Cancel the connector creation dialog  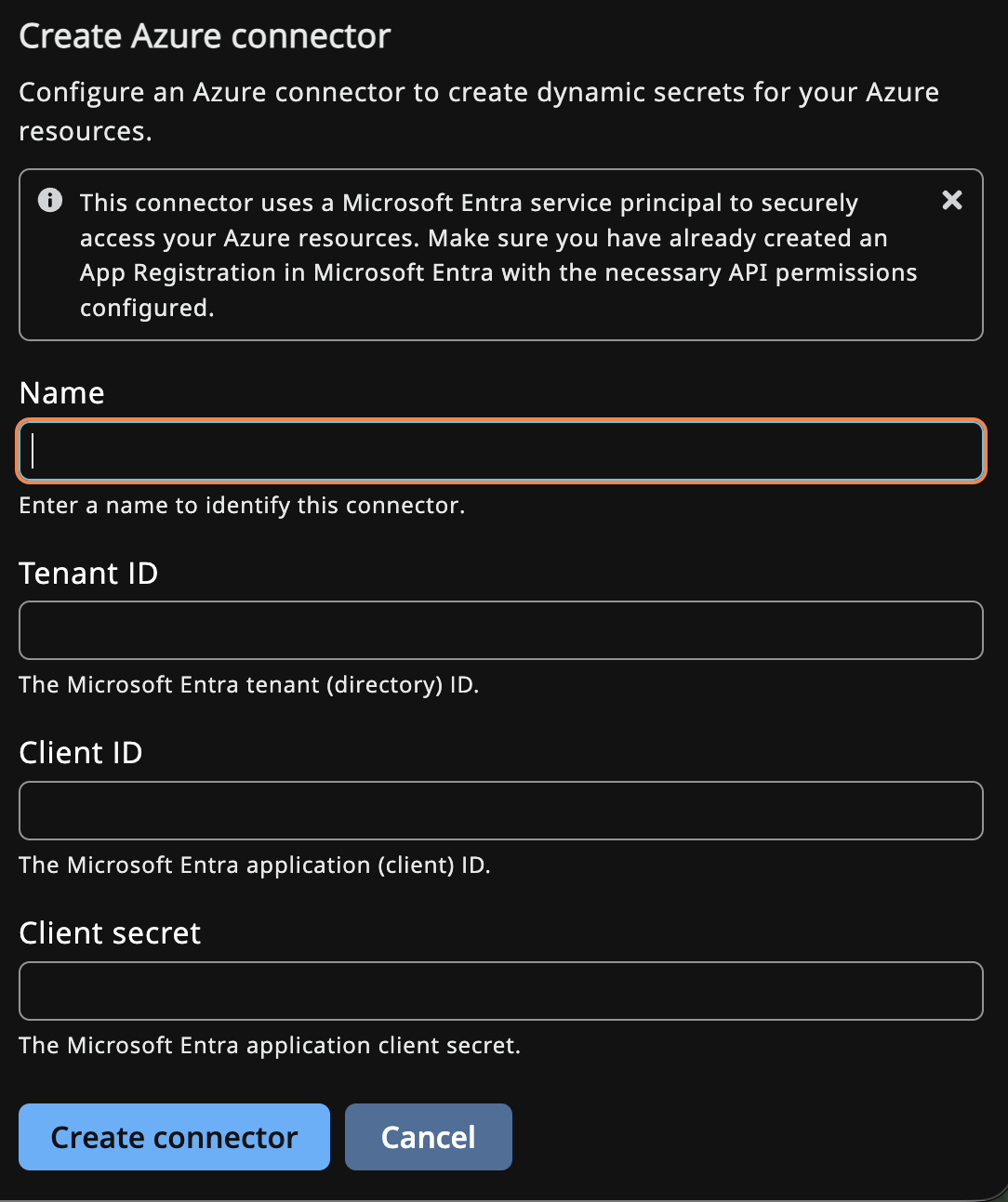tap(429, 1137)
